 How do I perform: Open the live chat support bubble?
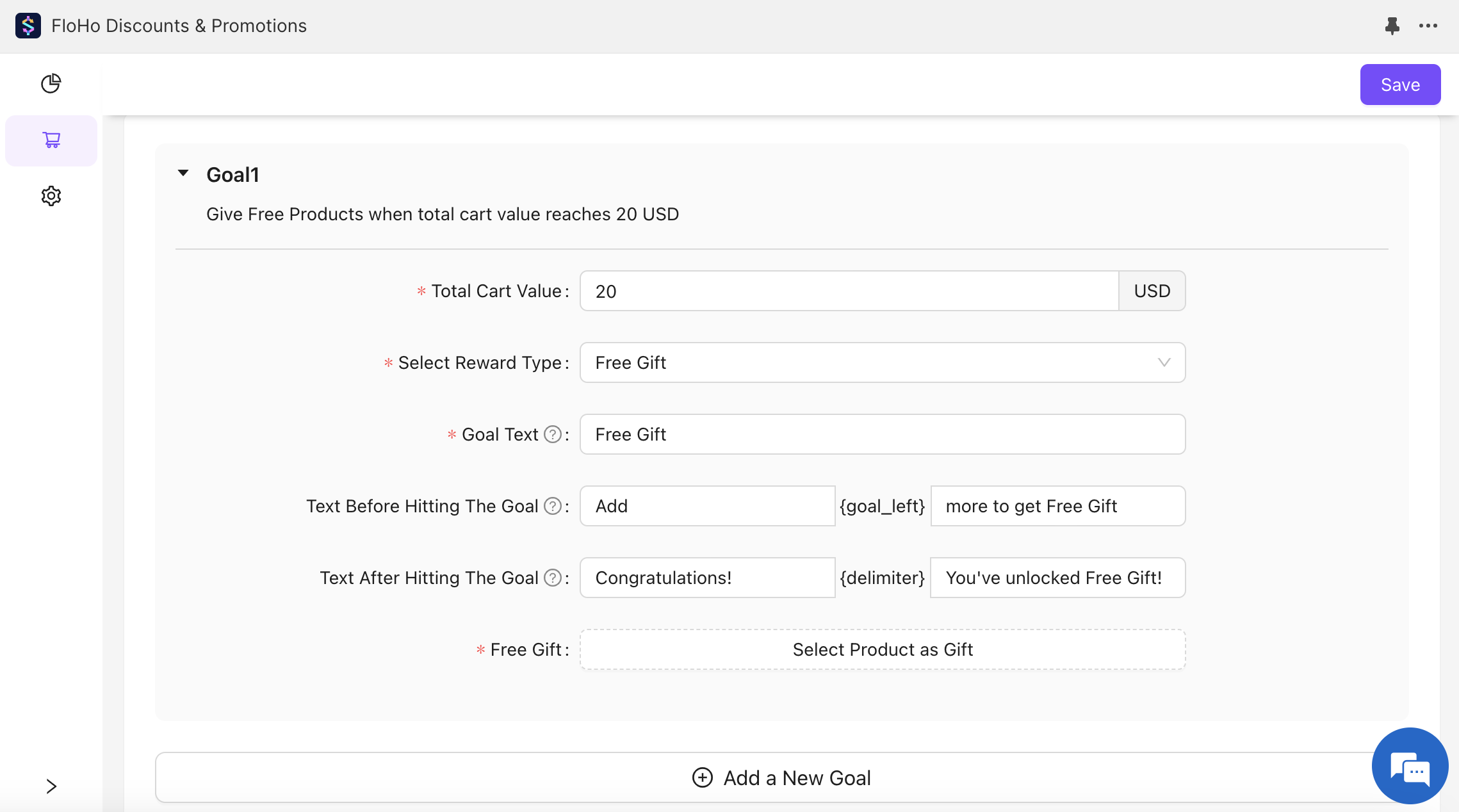[x=1409, y=766]
